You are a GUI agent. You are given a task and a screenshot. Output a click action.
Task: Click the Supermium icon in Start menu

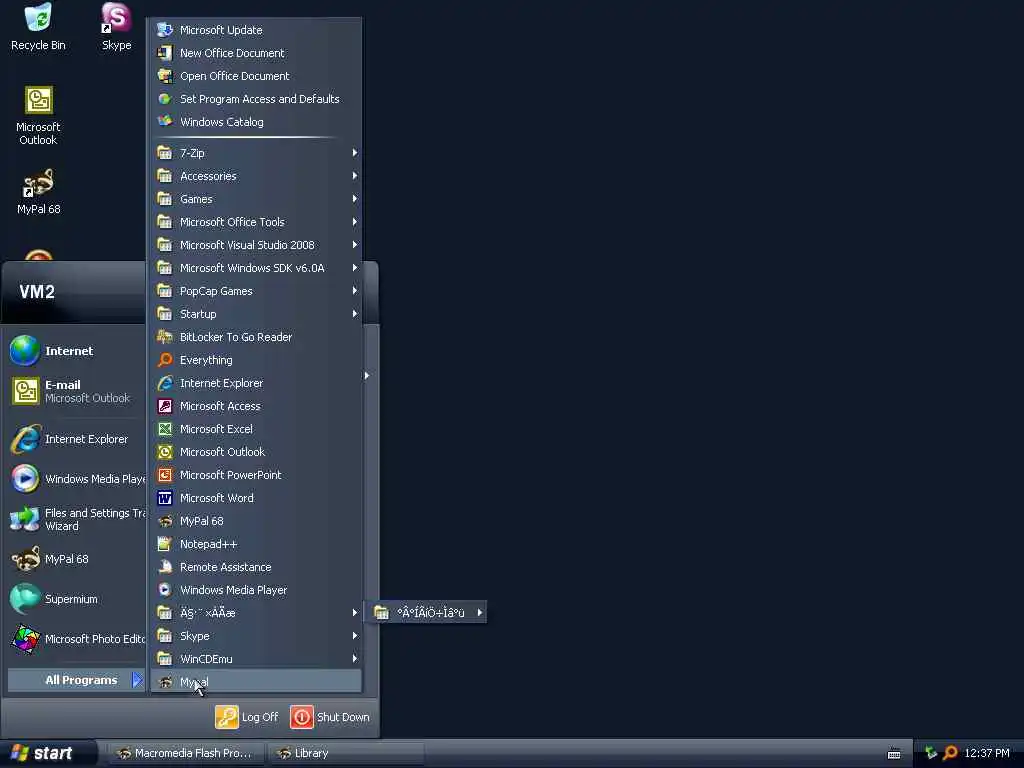click(x=25, y=599)
